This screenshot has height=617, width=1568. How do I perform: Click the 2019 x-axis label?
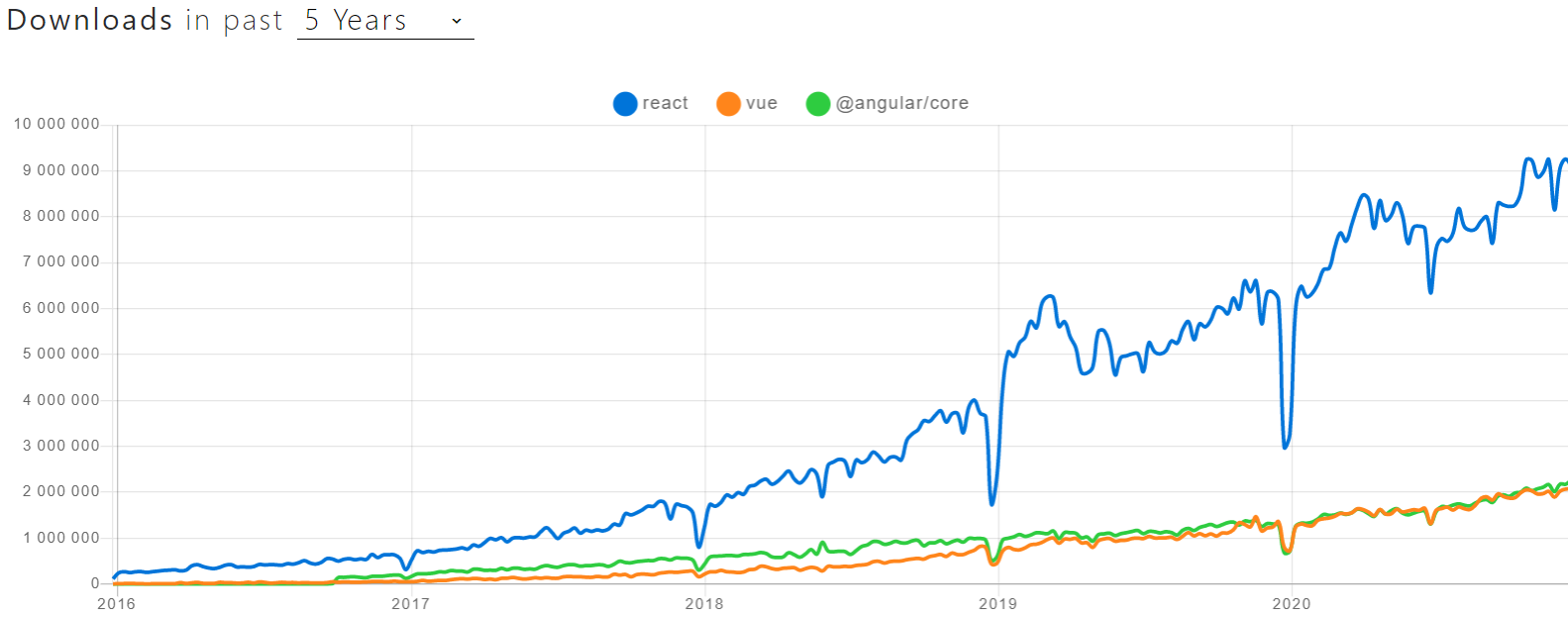[x=997, y=603]
